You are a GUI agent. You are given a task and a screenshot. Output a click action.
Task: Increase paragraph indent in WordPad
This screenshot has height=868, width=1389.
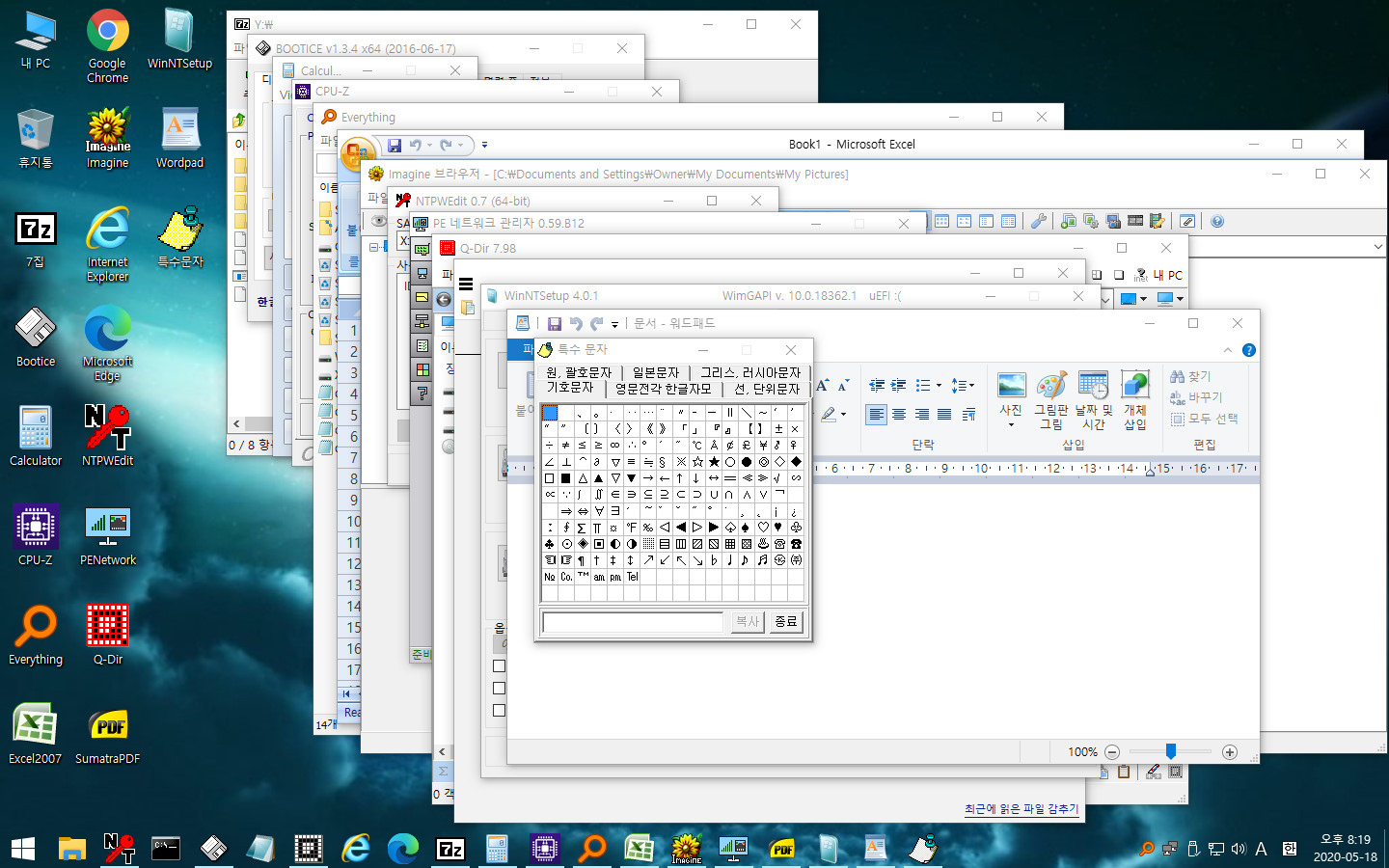[898, 386]
